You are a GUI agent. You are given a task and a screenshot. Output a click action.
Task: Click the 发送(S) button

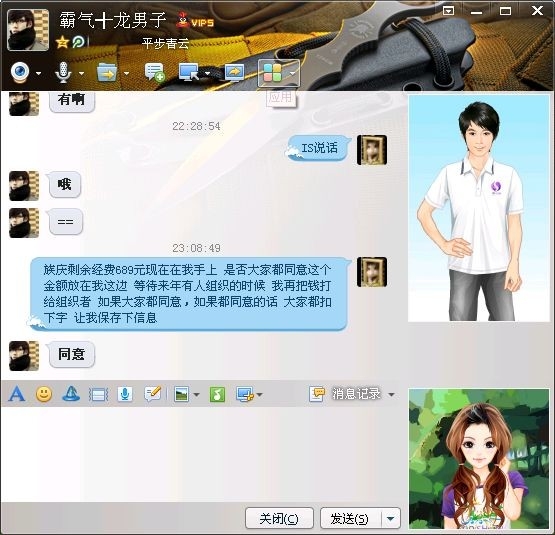(350, 519)
